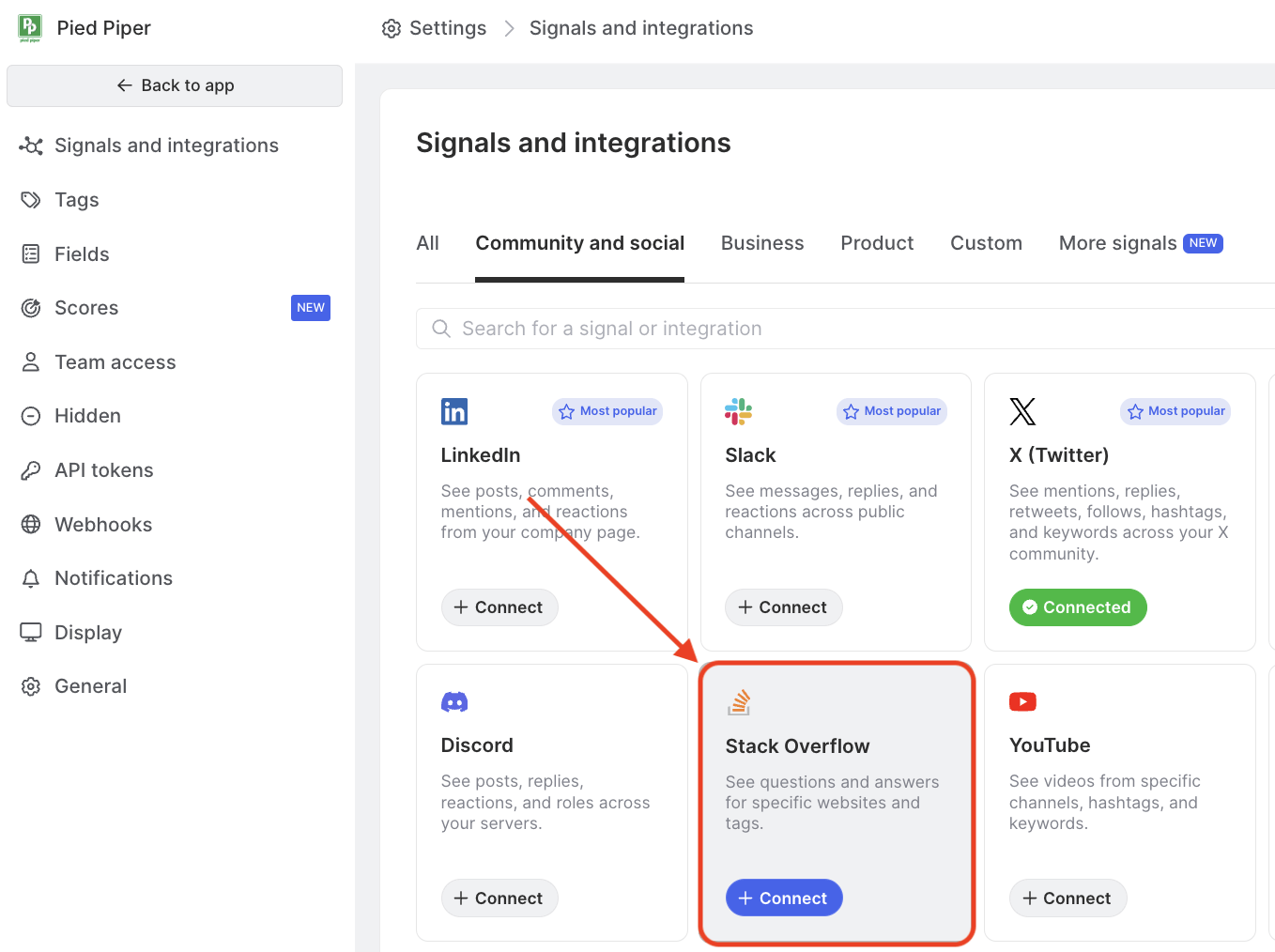Click Signals and integrations breadcrumb text
Viewport: 1275px width, 952px height.
click(x=641, y=28)
